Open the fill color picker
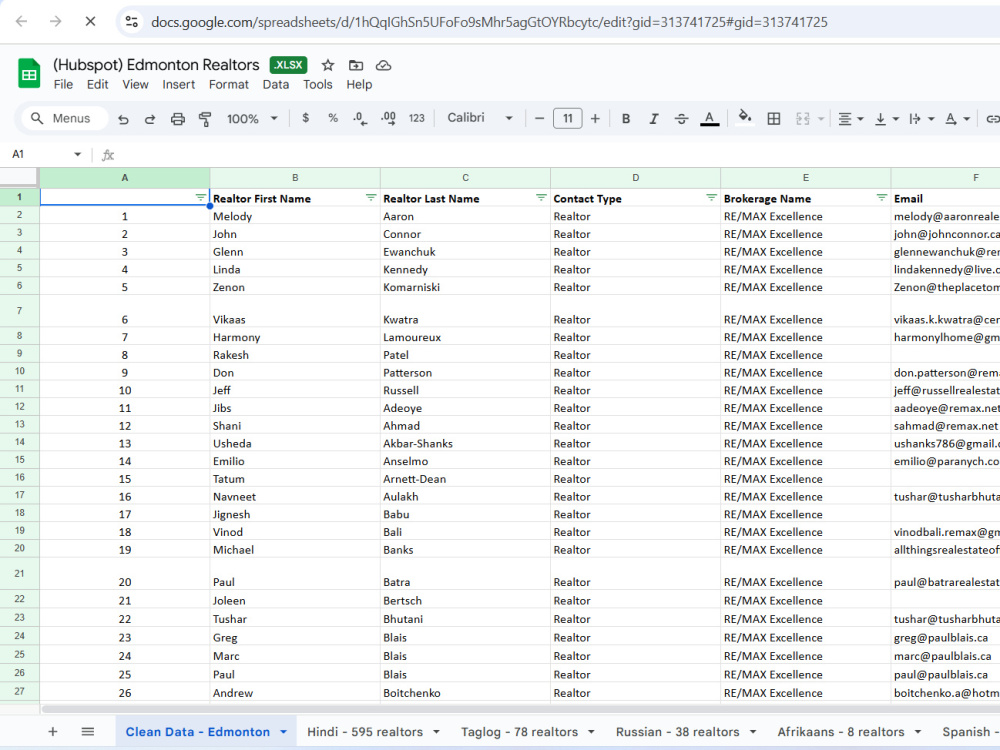1000x750 pixels. [x=744, y=118]
